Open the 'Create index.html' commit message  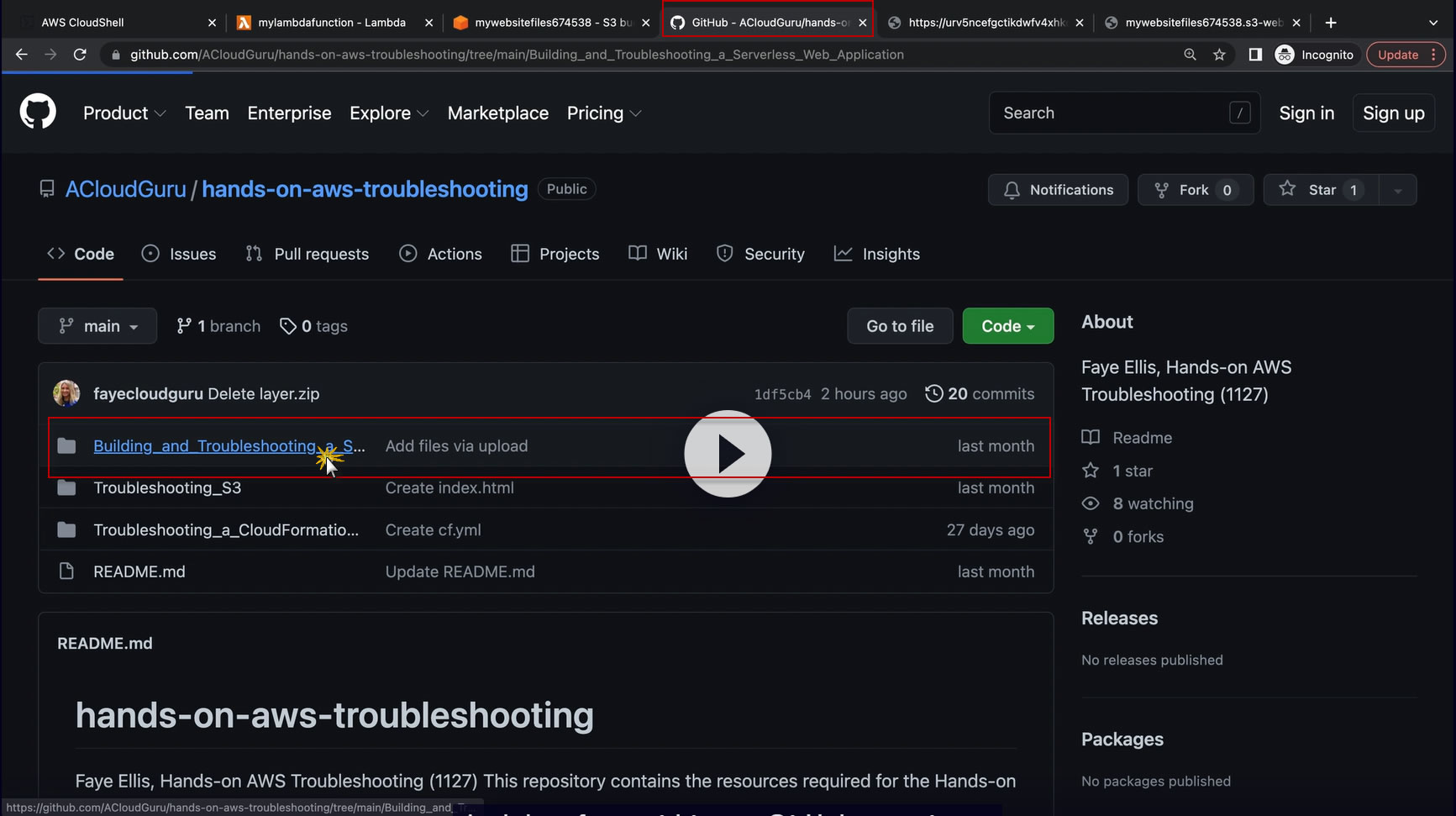[x=449, y=488]
